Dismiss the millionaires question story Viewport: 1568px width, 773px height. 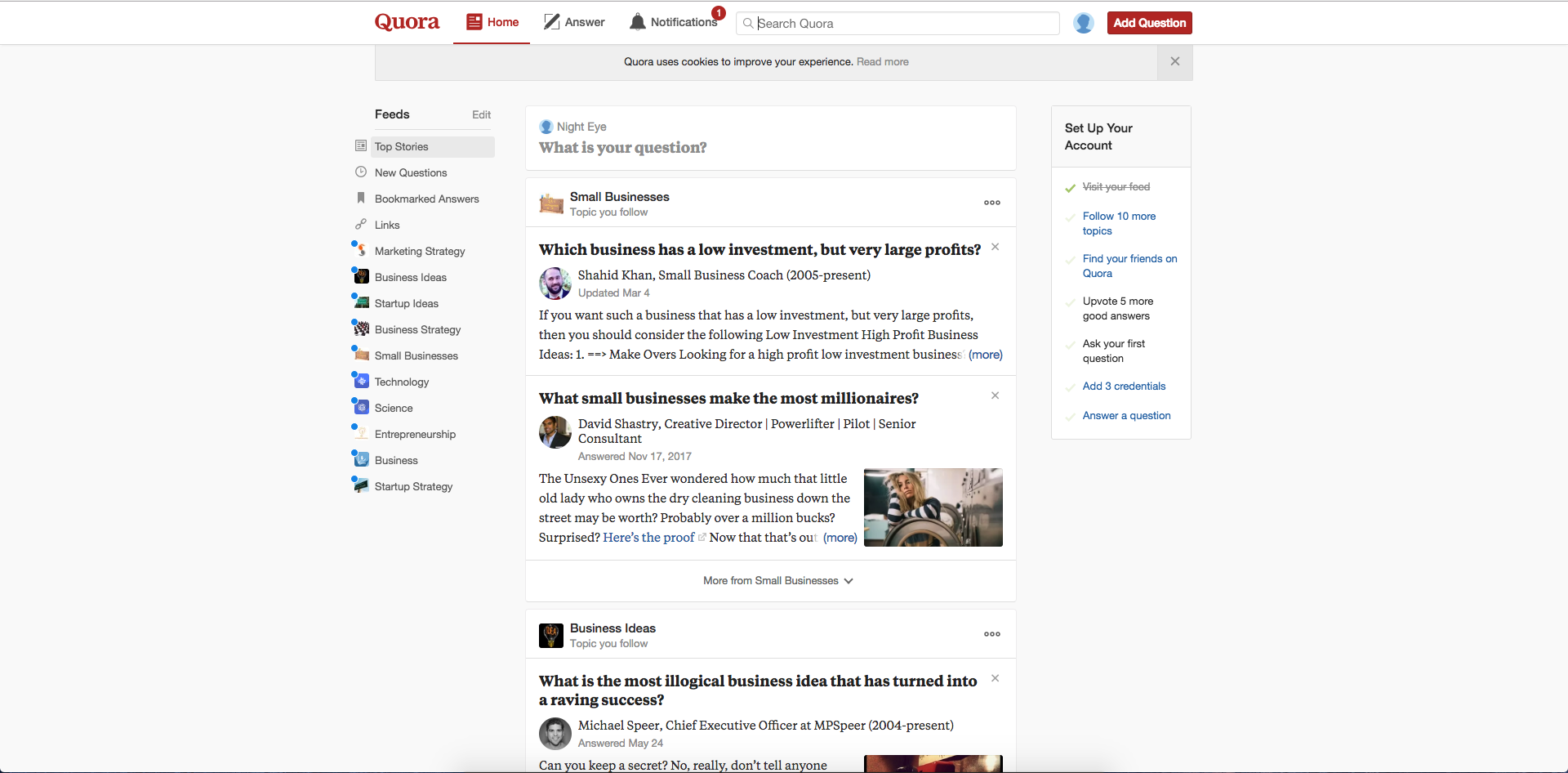995,395
